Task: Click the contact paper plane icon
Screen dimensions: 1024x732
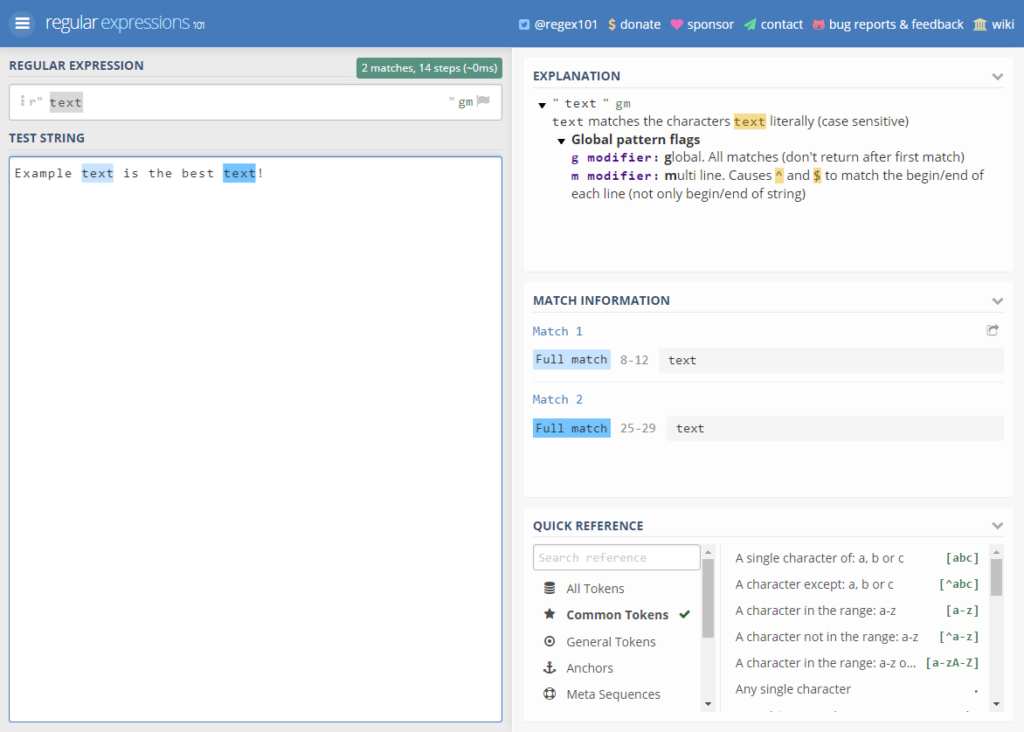Action: [750, 24]
